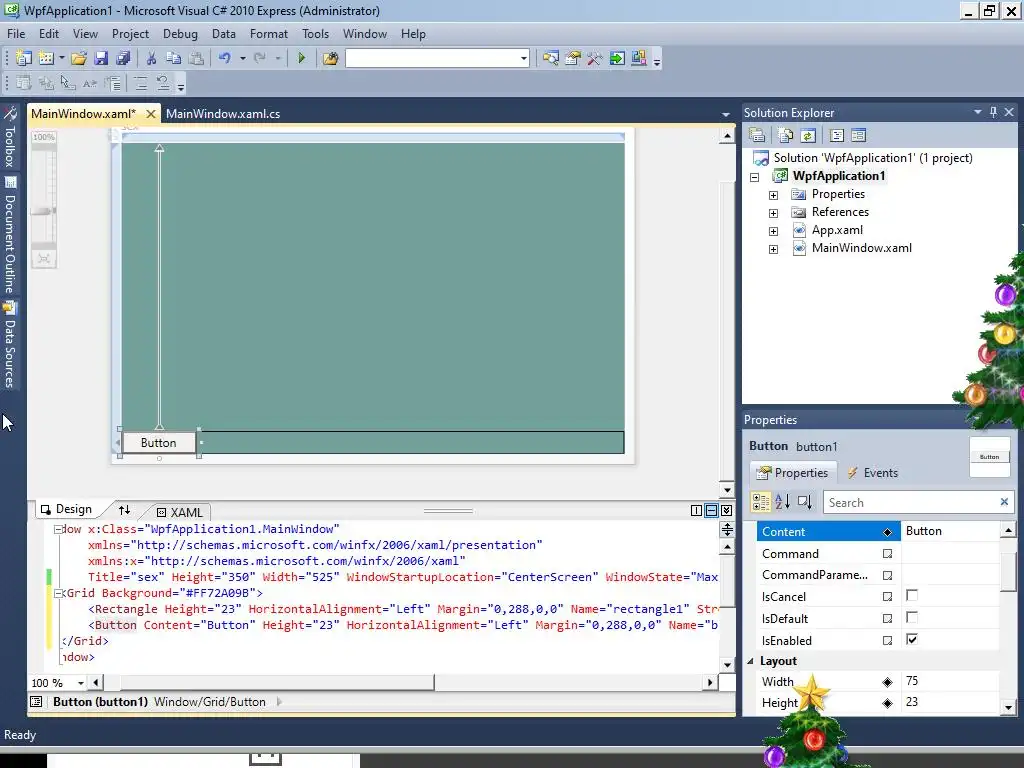This screenshot has width=1024, height=768.
Task: Open the Debug menu
Action: 180,34
